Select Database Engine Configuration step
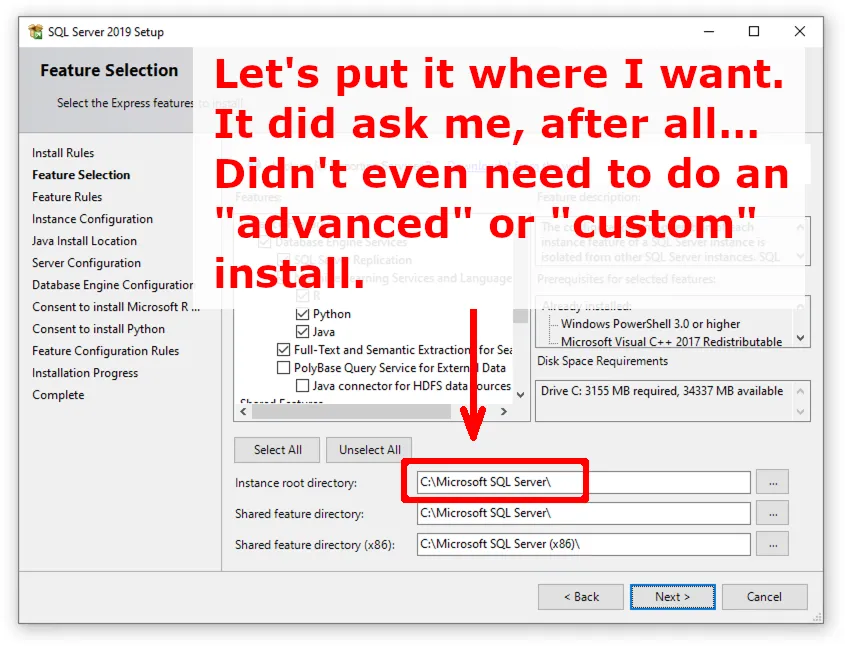Screen dimensions: 845x646 click(x=113, y=285)
